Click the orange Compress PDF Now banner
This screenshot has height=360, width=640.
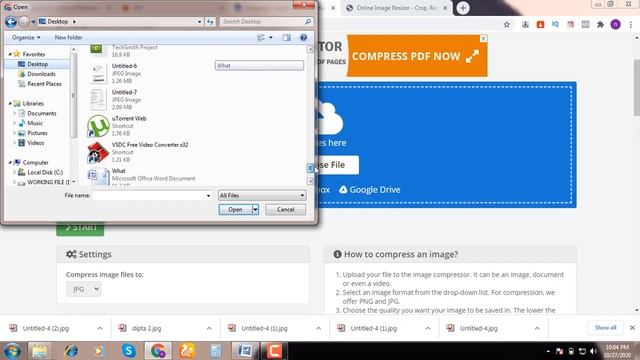pos(417,56)
